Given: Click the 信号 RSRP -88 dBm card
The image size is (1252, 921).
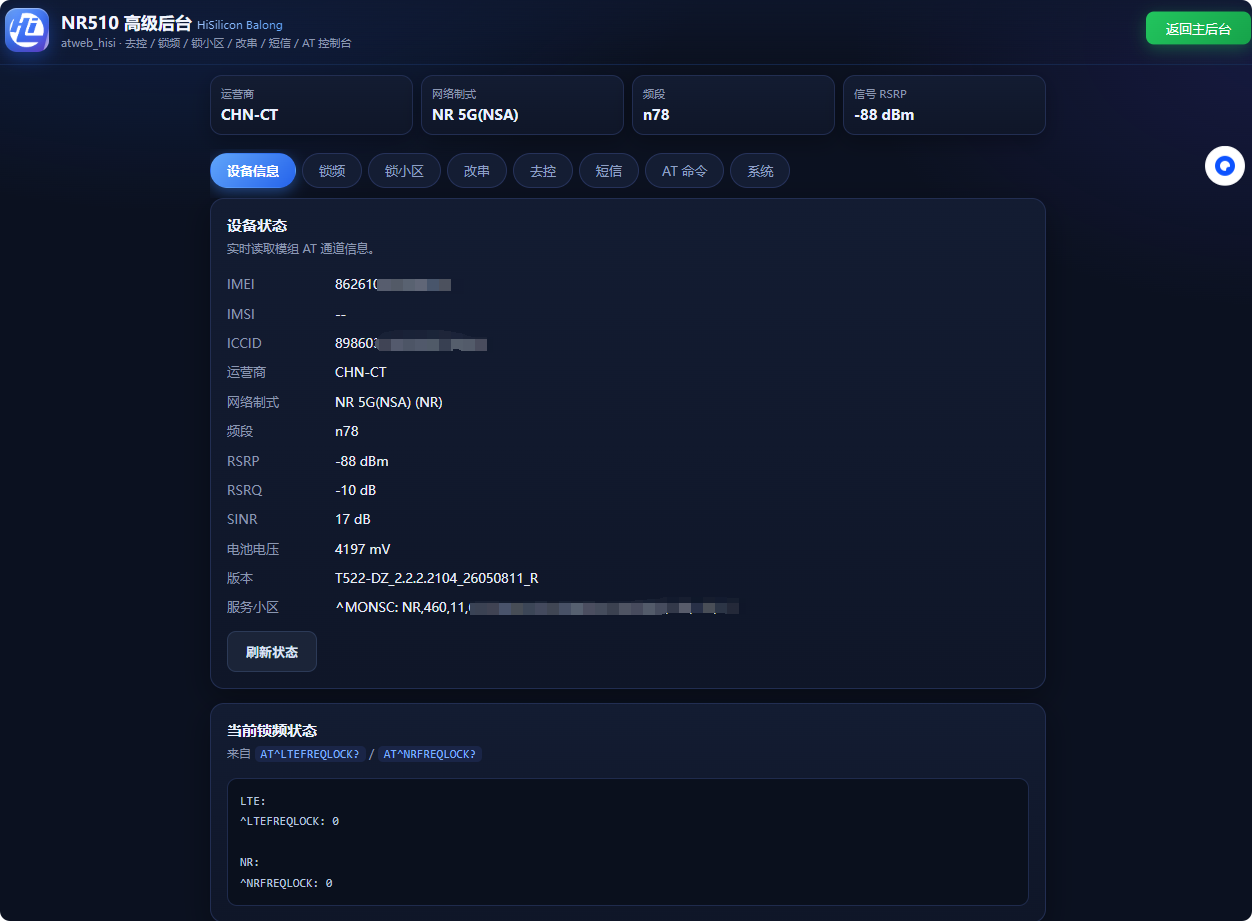Looking at the screenshot, I should pyautogui.click(x=944, y=105).
